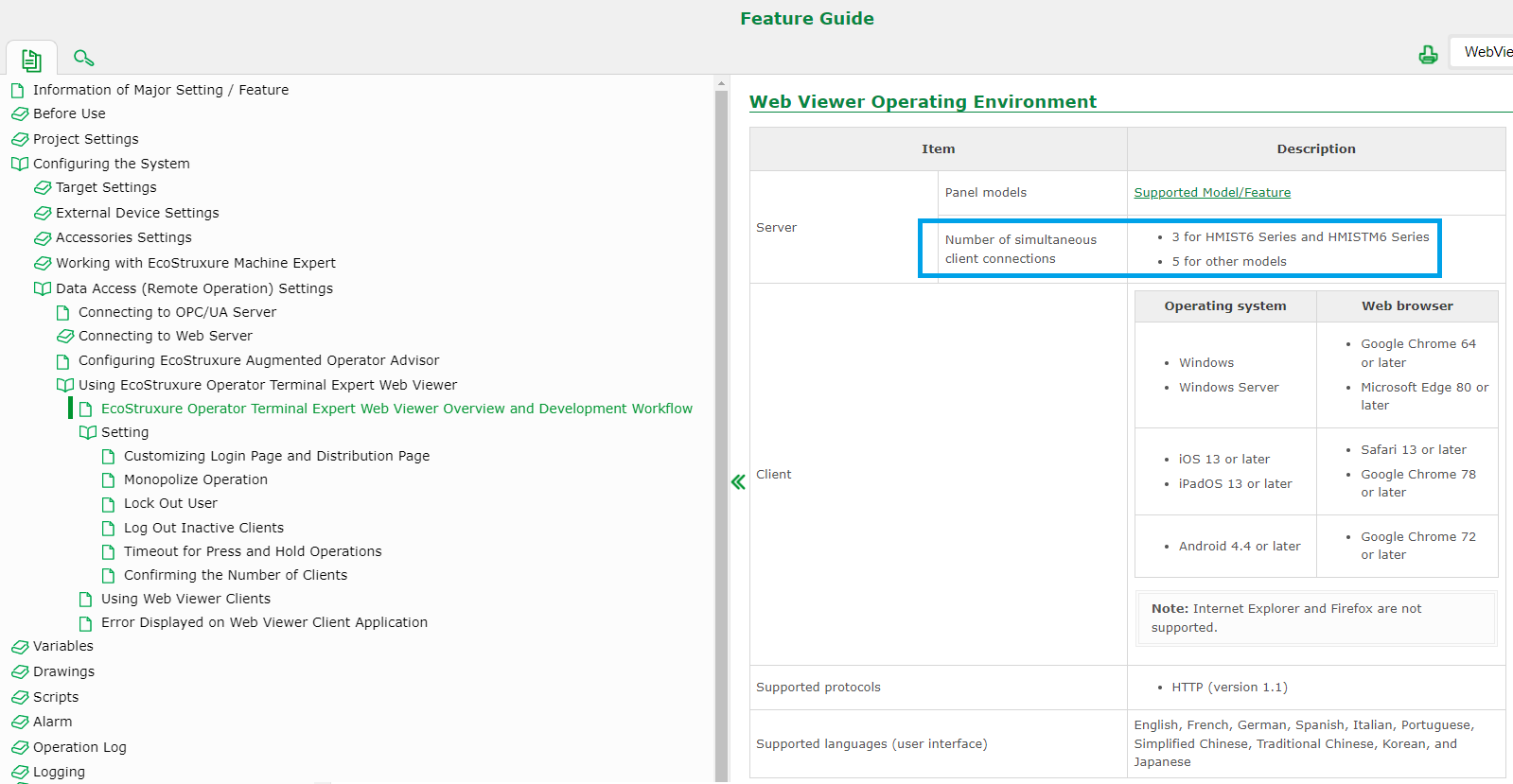The image size is (1513, 784).
Task: Expand the Variables book icon
Action: pyautogui.click(x=20, y=647)
